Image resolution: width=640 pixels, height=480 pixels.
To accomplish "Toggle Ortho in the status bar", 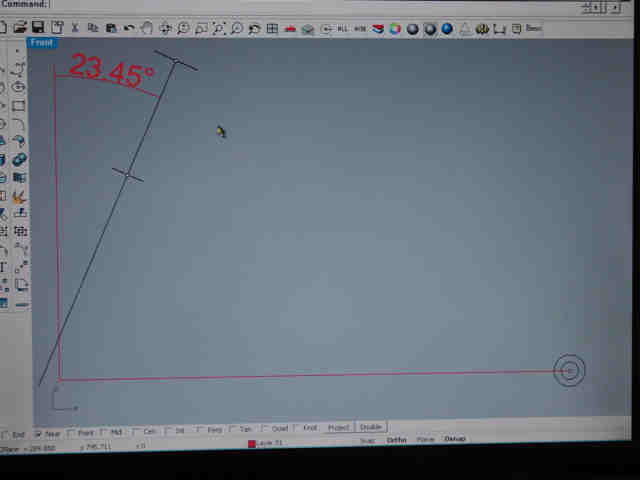I will 396,440.
